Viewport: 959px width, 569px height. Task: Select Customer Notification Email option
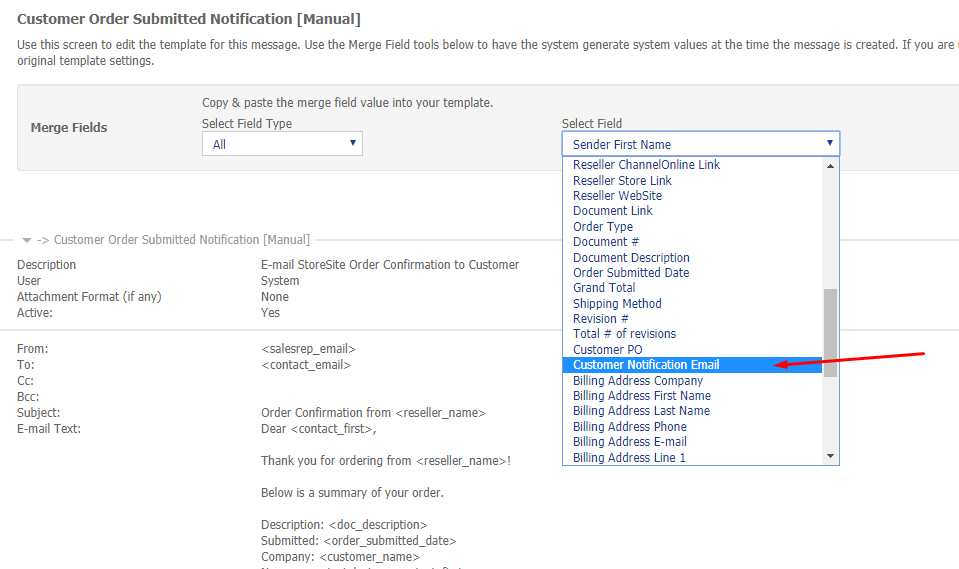(x=646, y=365)
